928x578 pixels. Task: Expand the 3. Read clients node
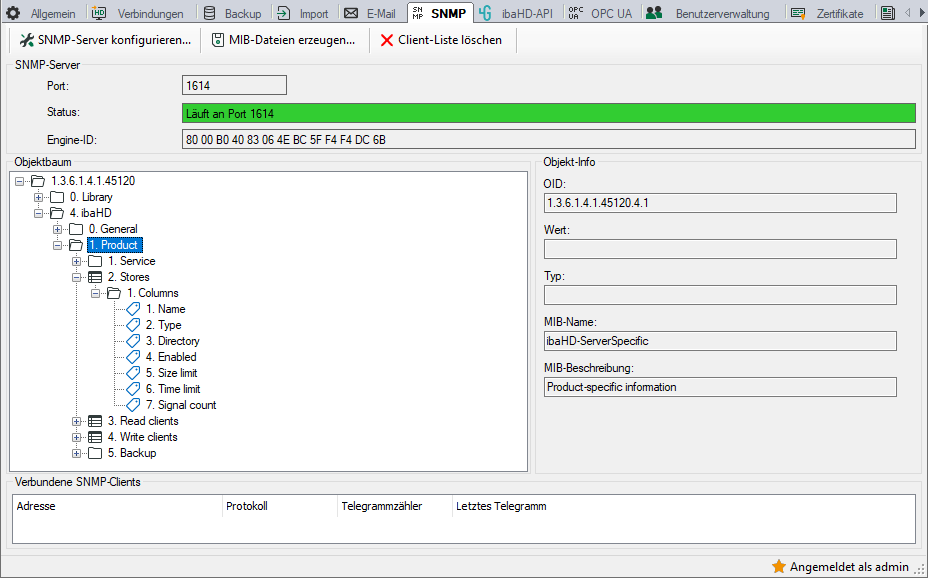click(76, 421)
